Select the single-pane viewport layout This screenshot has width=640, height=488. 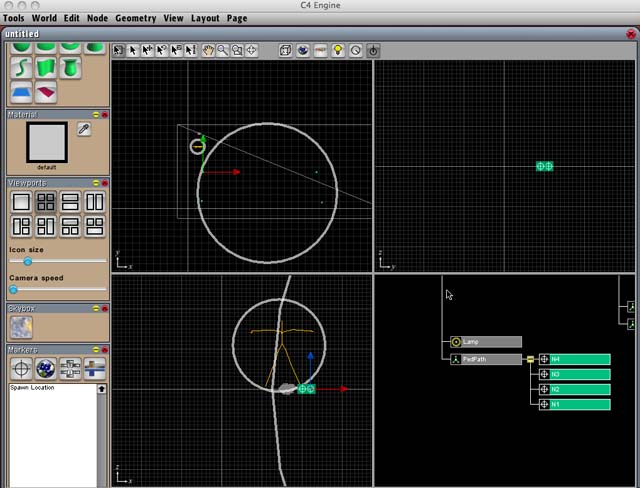(x=21, y=202)
